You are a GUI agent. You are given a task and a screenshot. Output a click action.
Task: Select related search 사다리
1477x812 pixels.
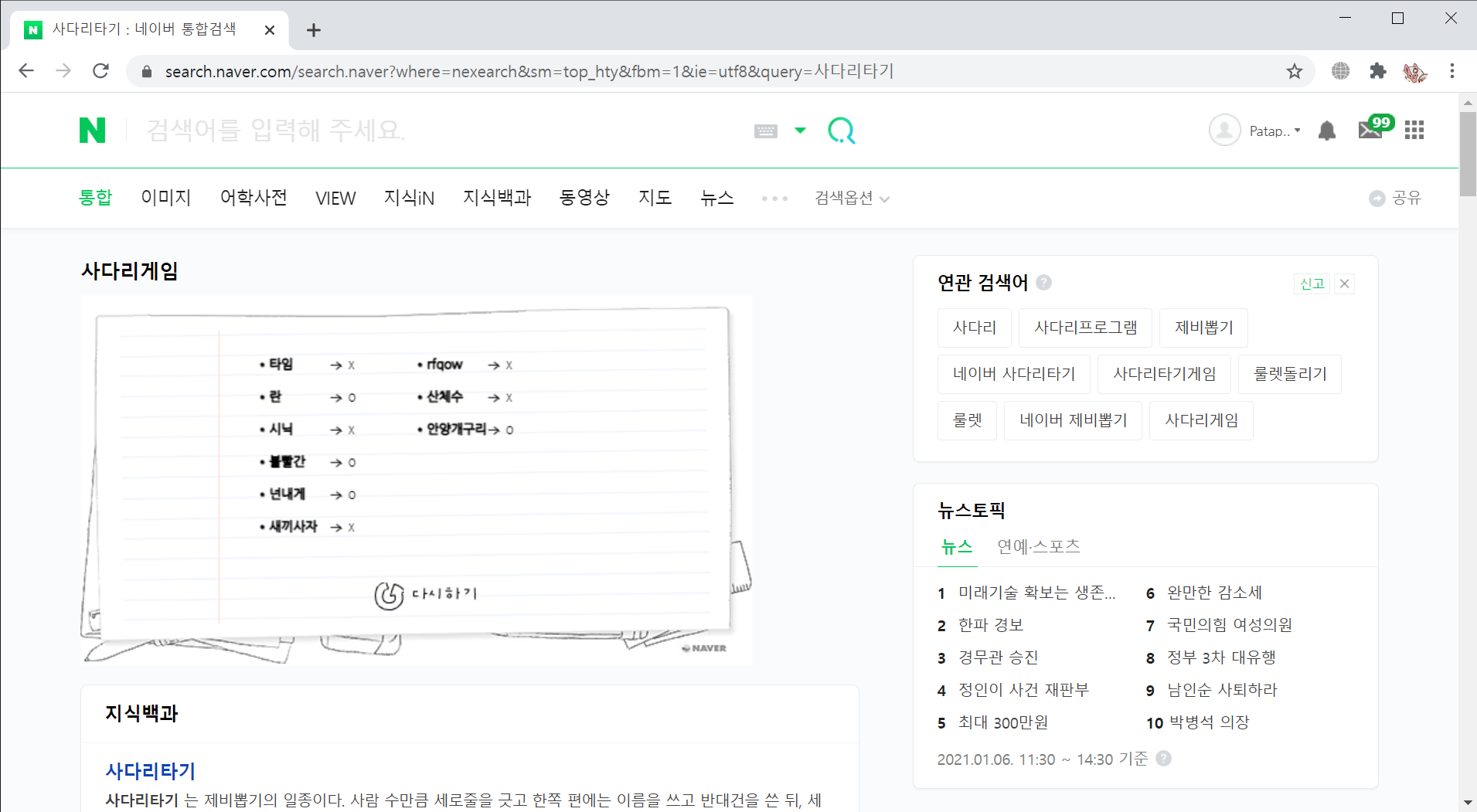point(974,328)
